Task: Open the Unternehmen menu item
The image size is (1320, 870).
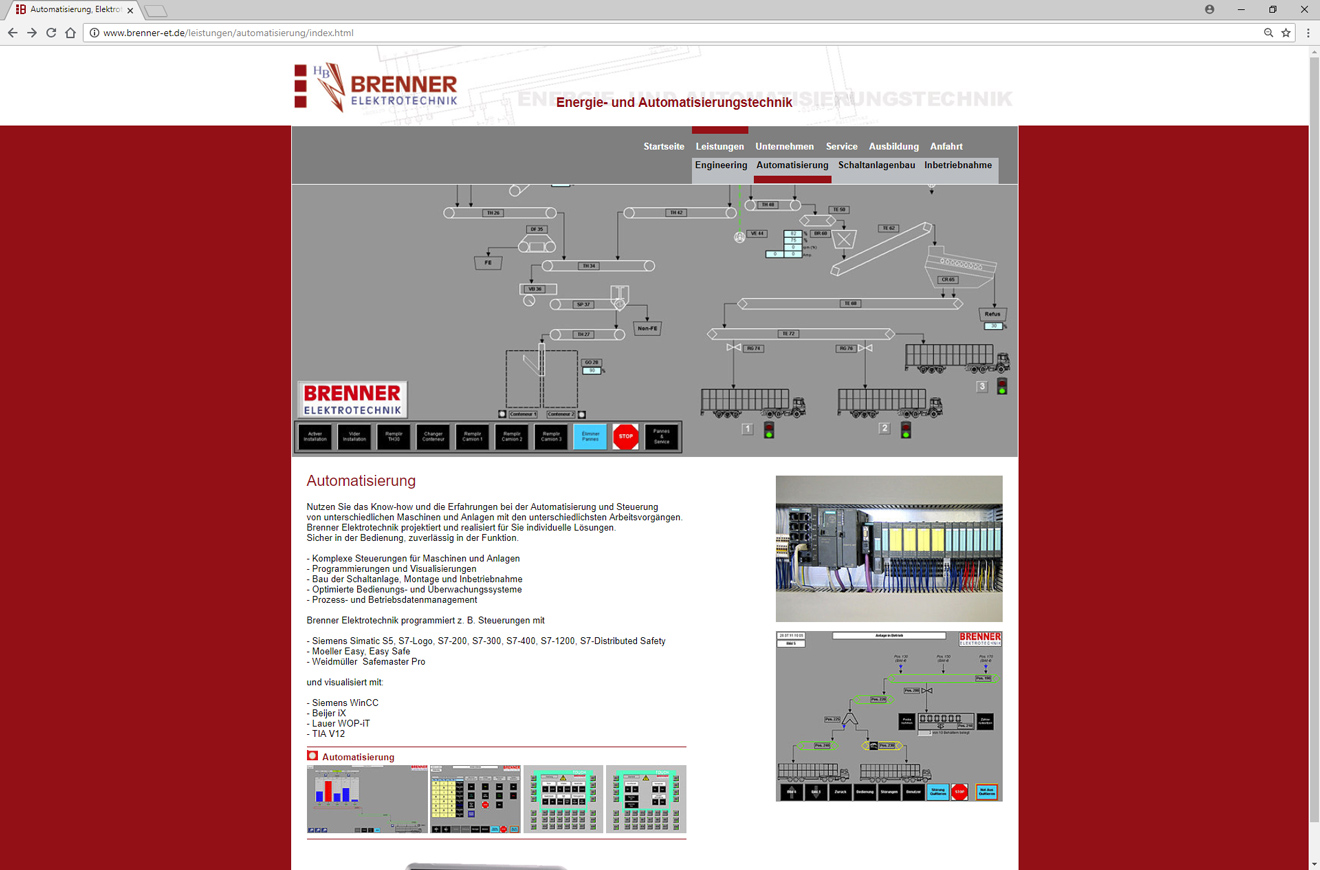Action: click(784, 147)
